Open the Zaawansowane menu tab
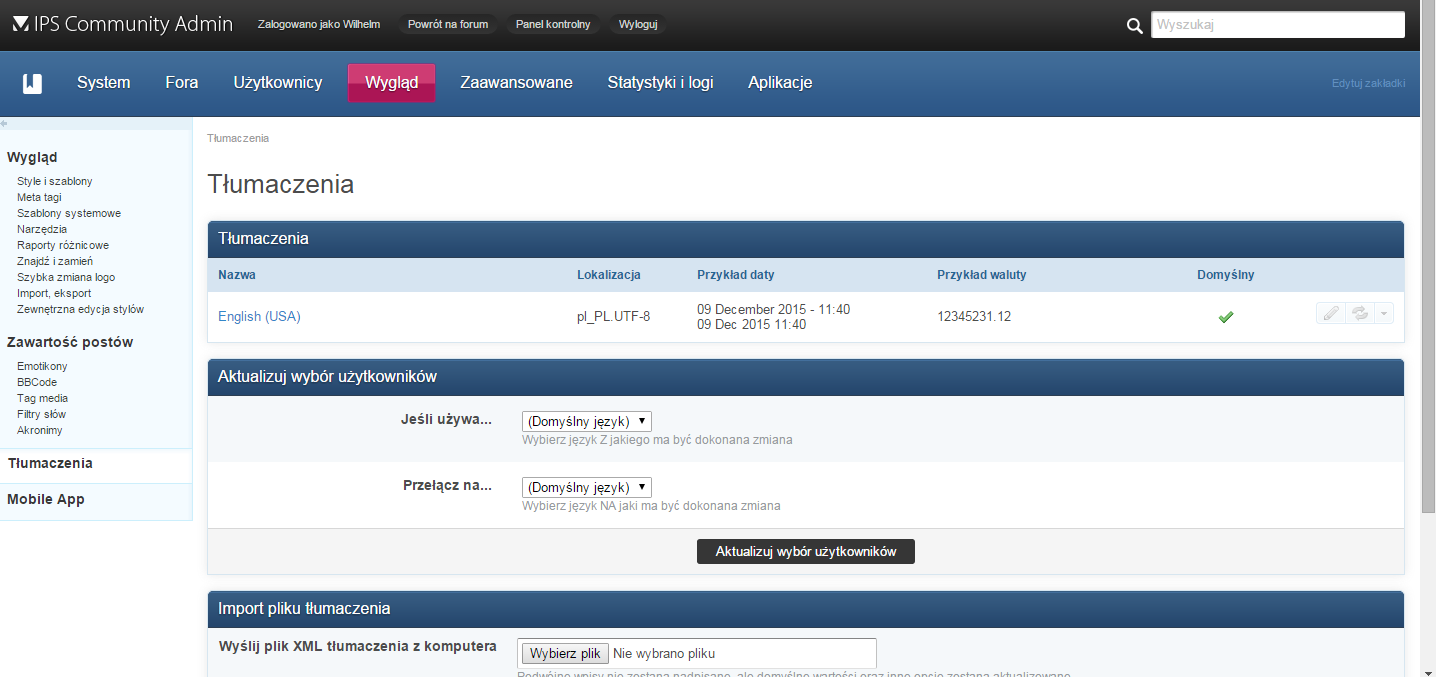The image size is (1436, 677). coord(516,83)
